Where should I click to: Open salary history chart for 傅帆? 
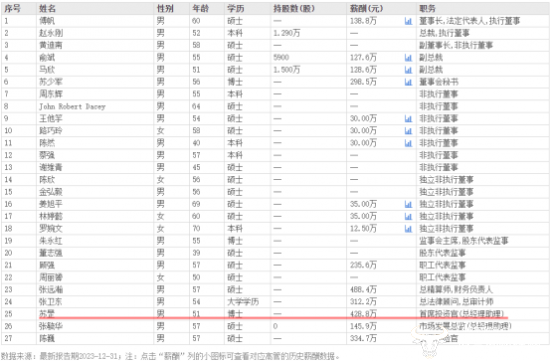tap(408, 21)
